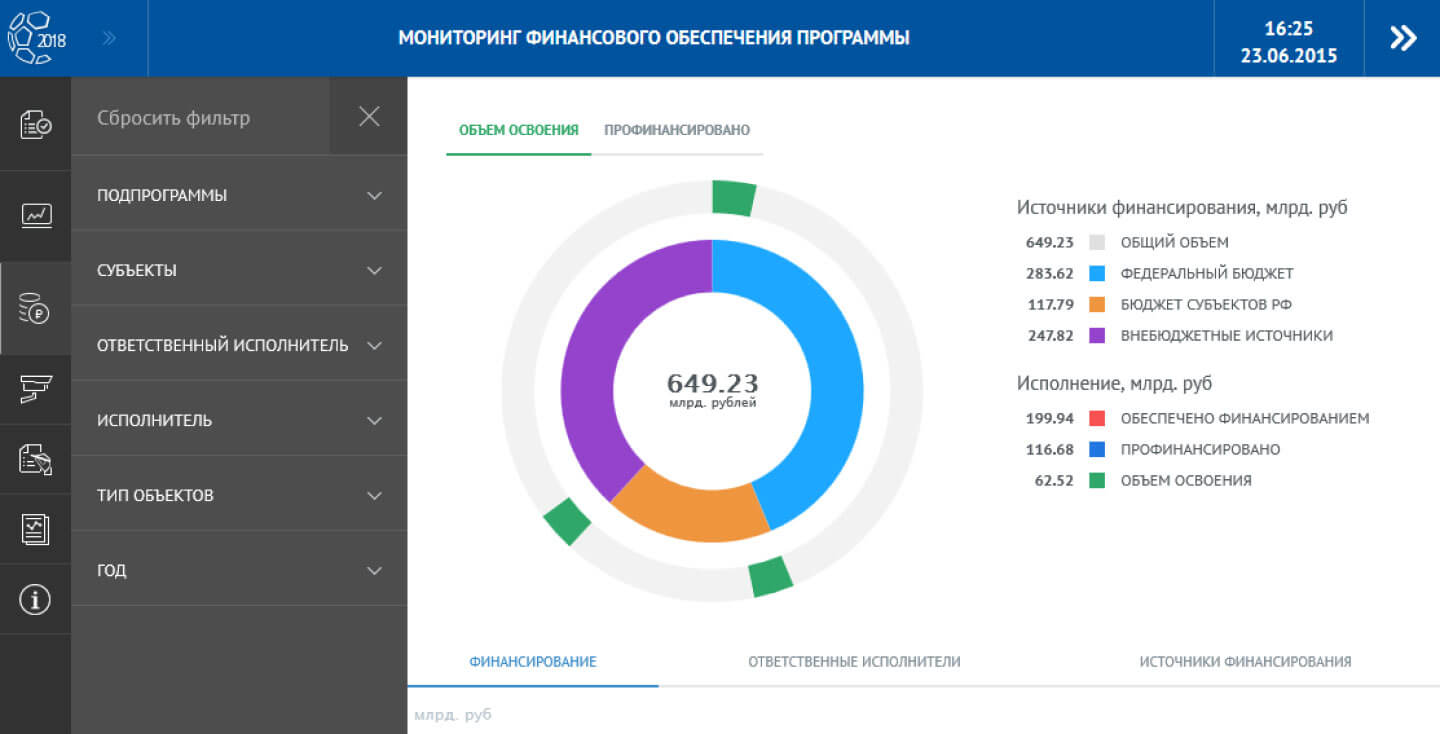1440x734 pixels.
Task: Open the ТИП ОБЪЕКТОВ filter dropdown
Action: [x=239, y=495]
